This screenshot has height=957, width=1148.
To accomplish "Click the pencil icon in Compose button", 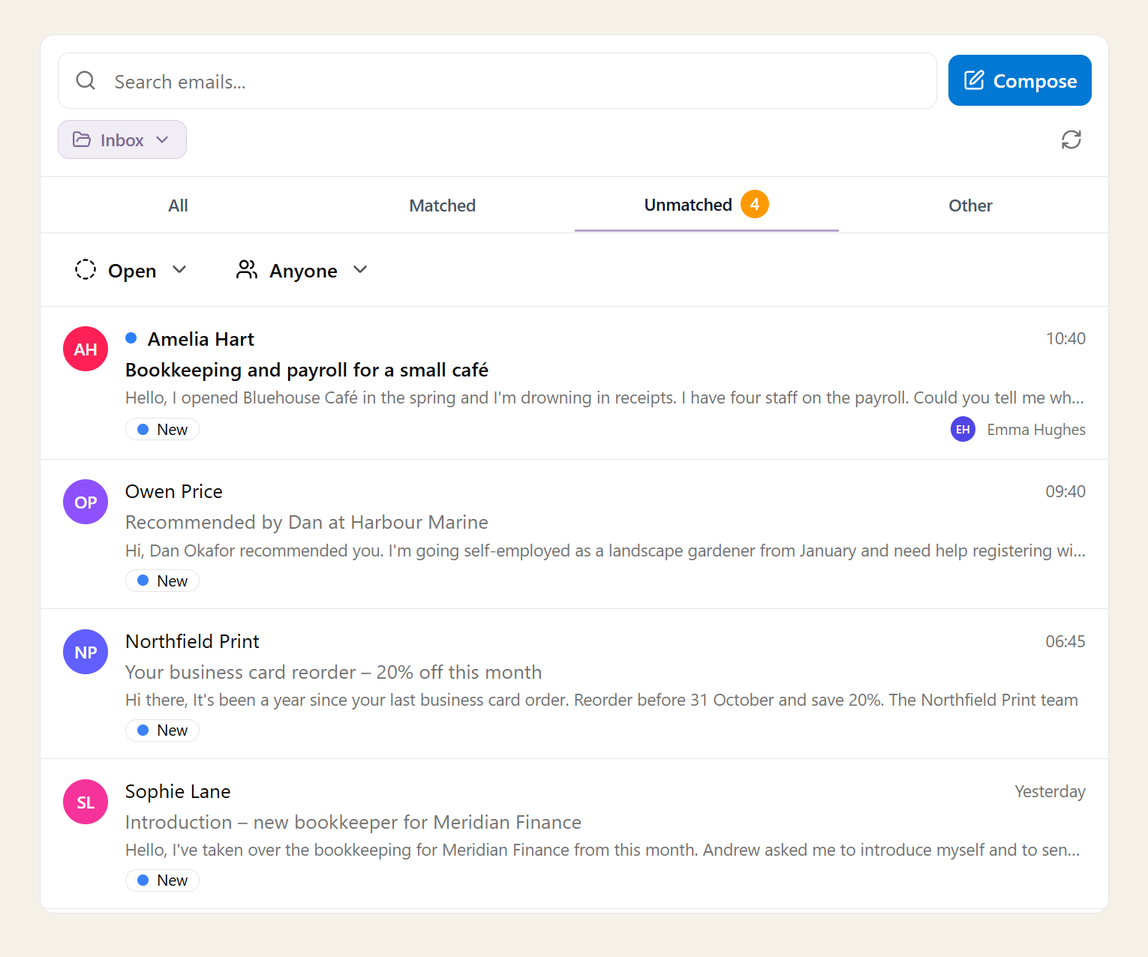I will (974, 80).
